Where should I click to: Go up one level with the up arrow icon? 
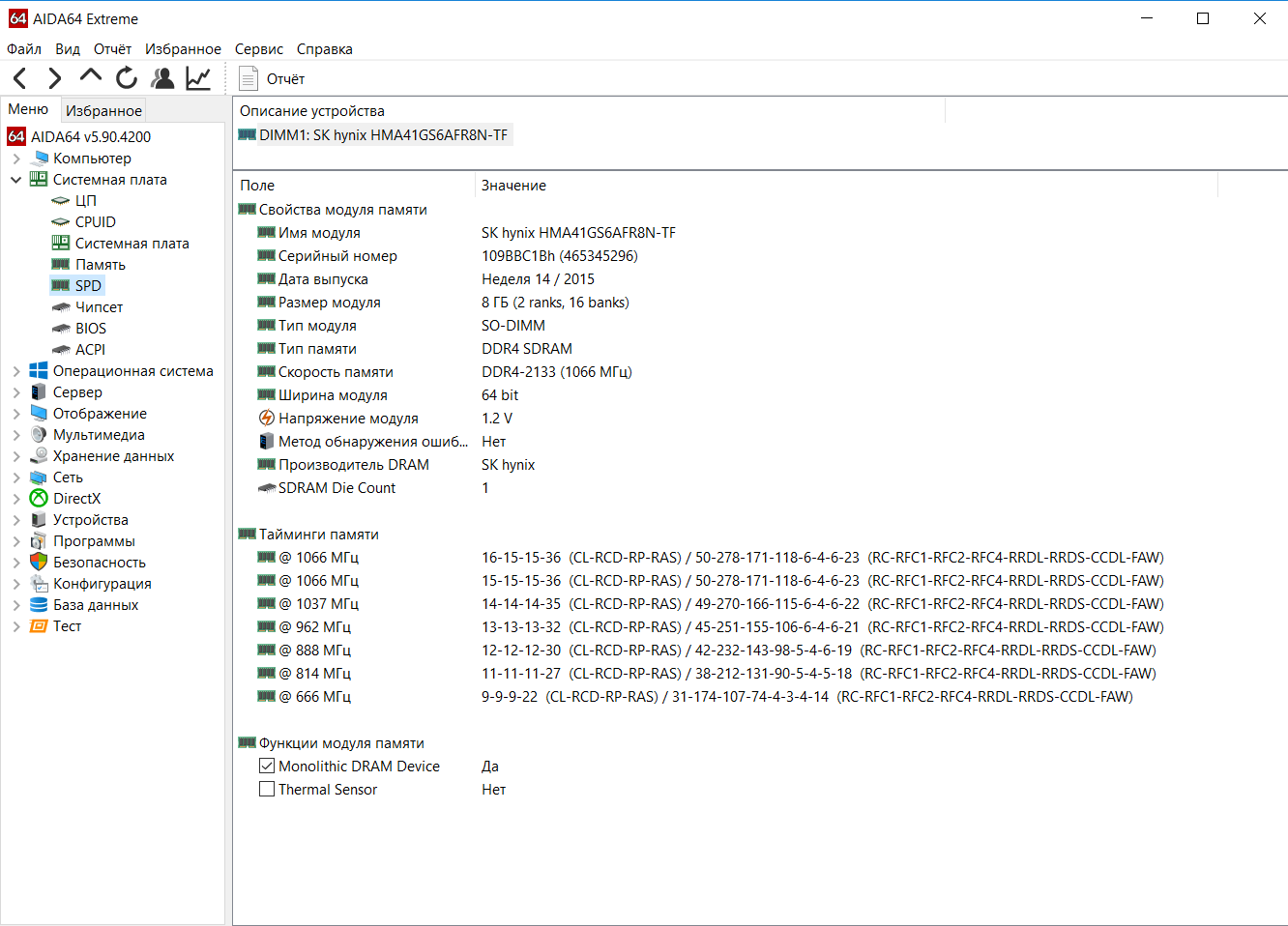click(x=91, y=76)
